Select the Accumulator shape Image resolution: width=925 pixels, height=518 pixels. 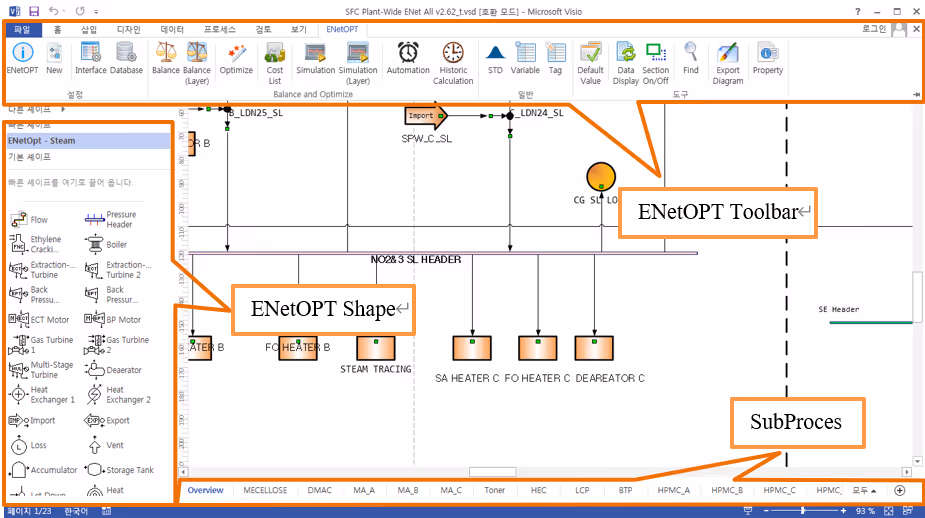point(44,470)
